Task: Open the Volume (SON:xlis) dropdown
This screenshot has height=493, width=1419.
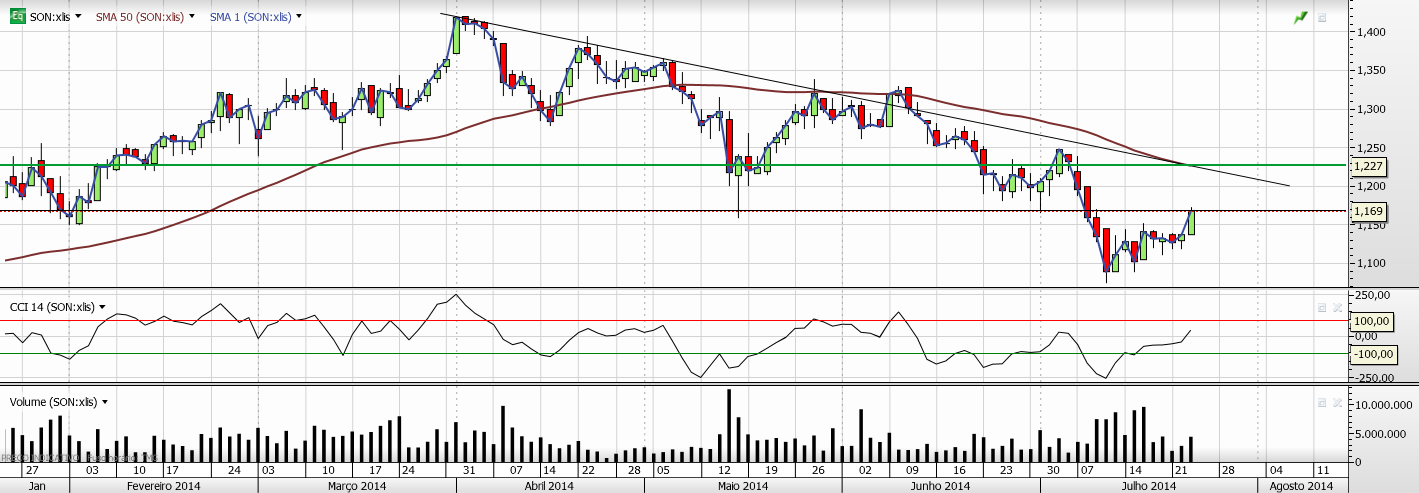Action: click(104, 402)
